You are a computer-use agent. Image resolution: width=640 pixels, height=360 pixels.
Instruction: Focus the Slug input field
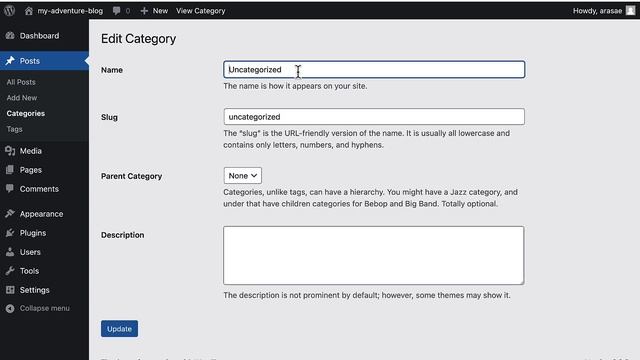click(x=374, y=117)
